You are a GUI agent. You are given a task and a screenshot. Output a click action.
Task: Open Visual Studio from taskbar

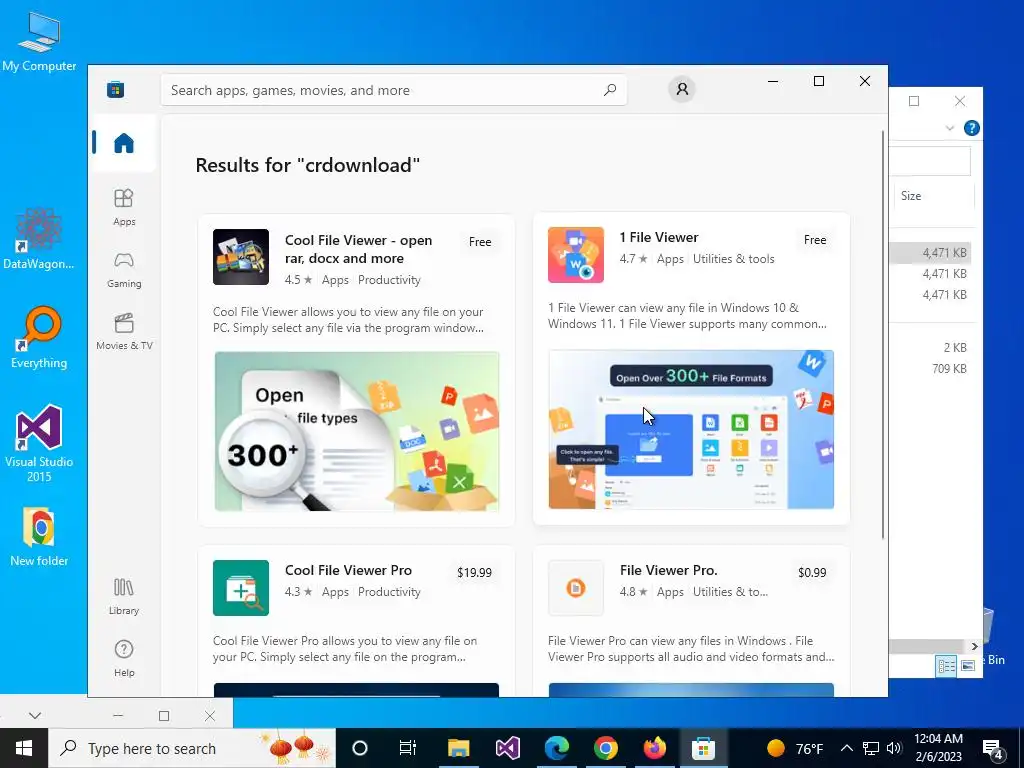tap(507, 748)
